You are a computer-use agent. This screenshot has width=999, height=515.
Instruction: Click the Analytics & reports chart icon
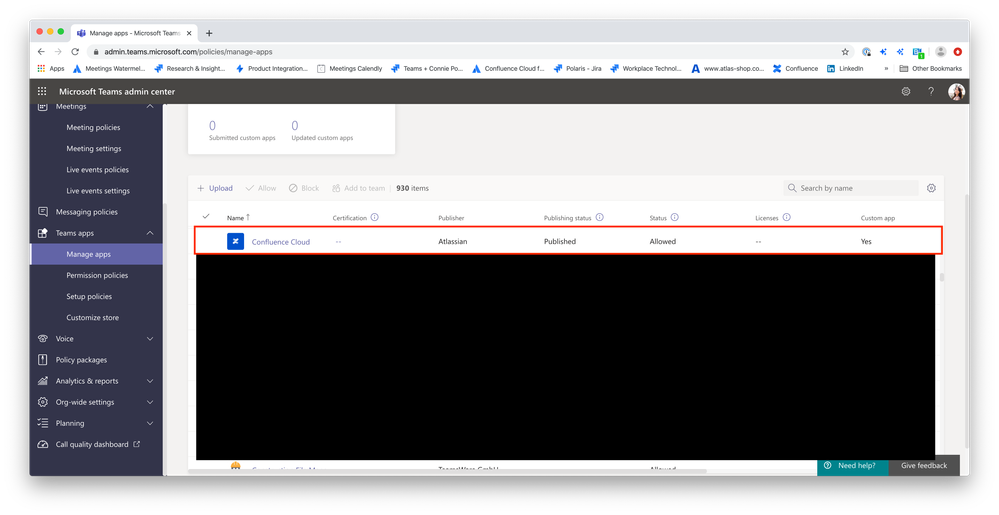(x=43, y=381)
